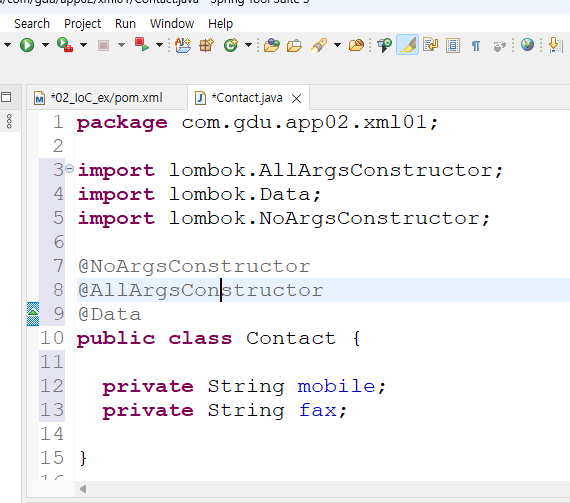Image resolution: width=570 pixels, height=503 pixels.
Task: Click the Open Type folder icon
Action: point(271,45)
